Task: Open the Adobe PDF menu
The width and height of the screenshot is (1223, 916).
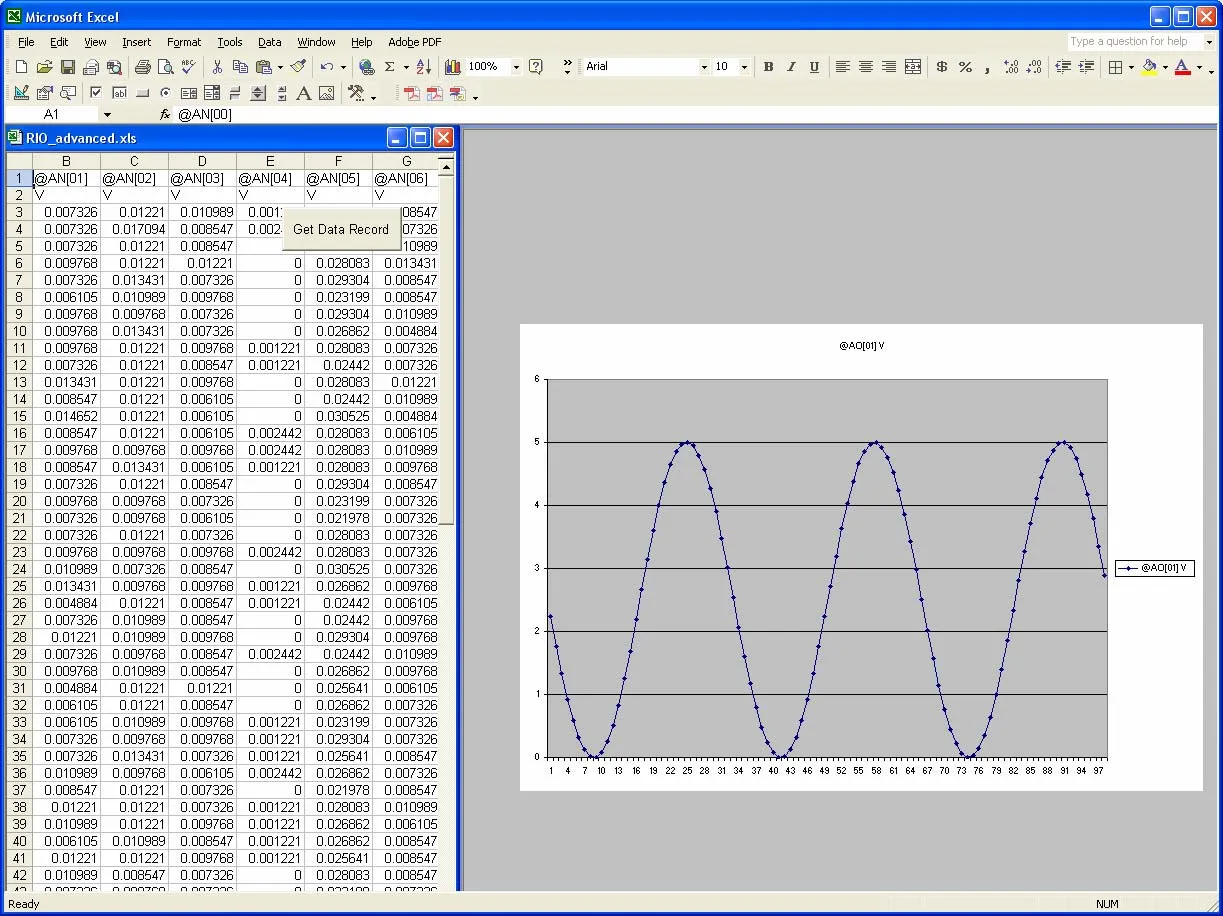Action: coord(415,42)
